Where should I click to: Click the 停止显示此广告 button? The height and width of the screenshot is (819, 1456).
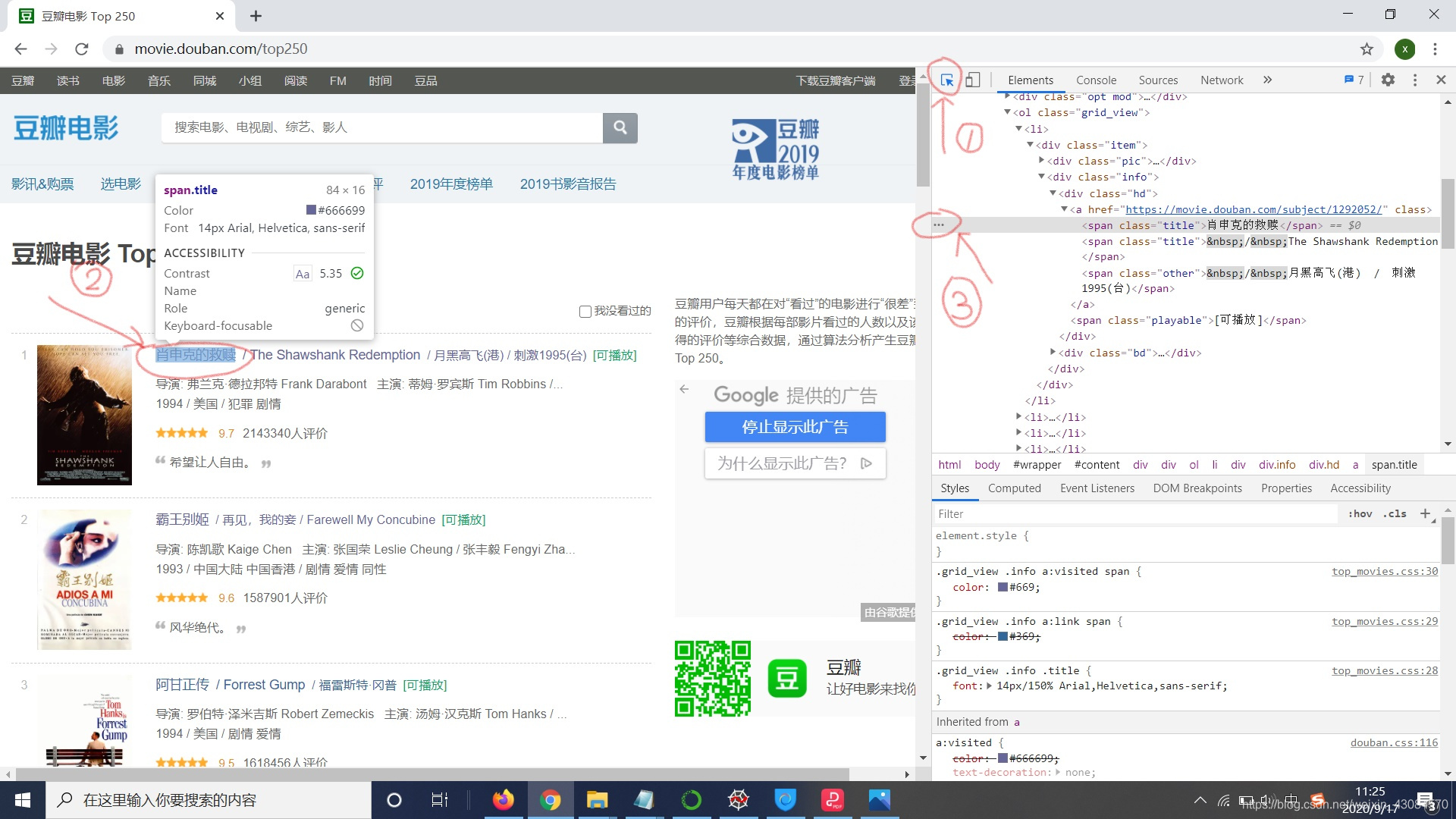pos(795,427)
